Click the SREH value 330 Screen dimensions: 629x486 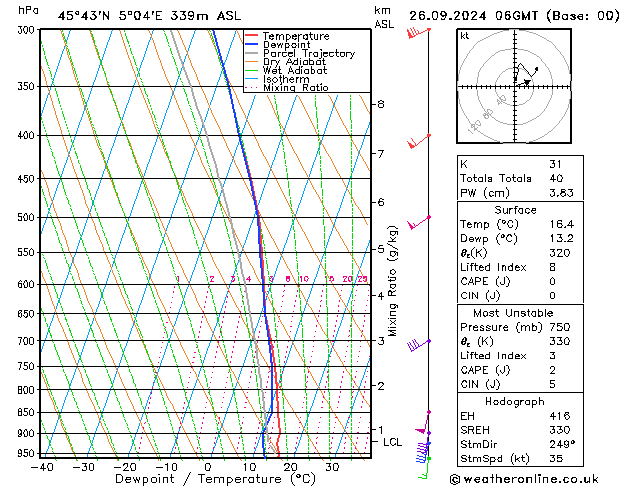[x=560, y=430]
